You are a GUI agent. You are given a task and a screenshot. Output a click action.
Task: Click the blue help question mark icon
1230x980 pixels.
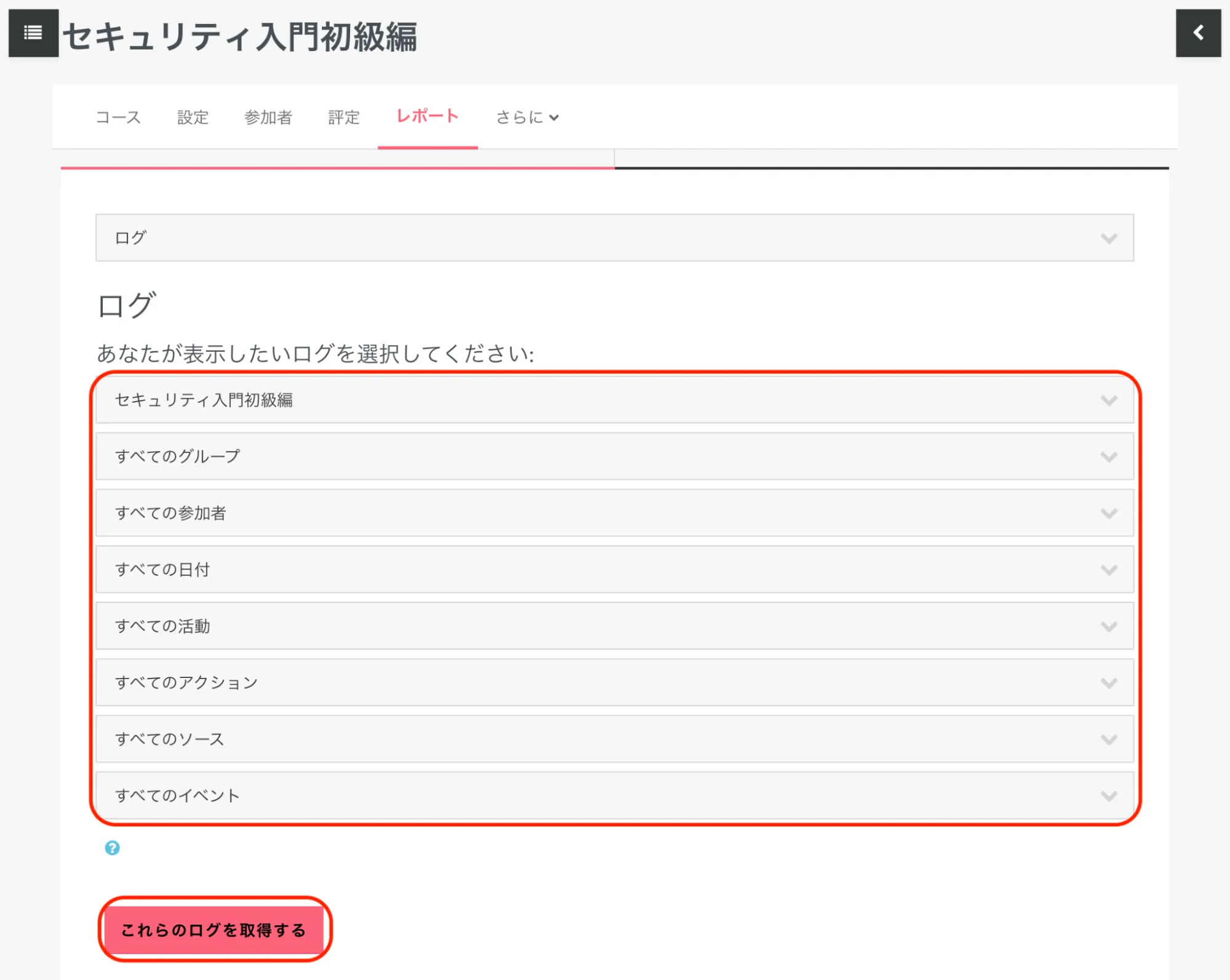[x=112, y=848]
